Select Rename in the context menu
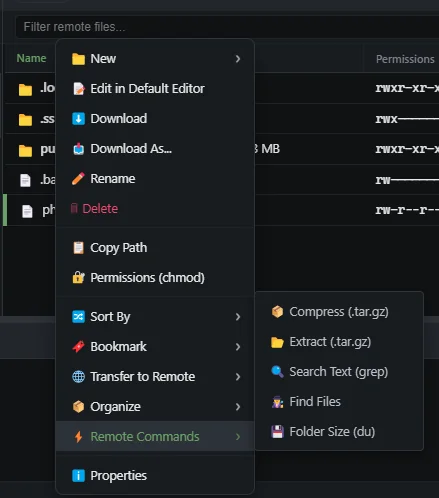This screenshot has width=439, height=498. pos(155,179)
